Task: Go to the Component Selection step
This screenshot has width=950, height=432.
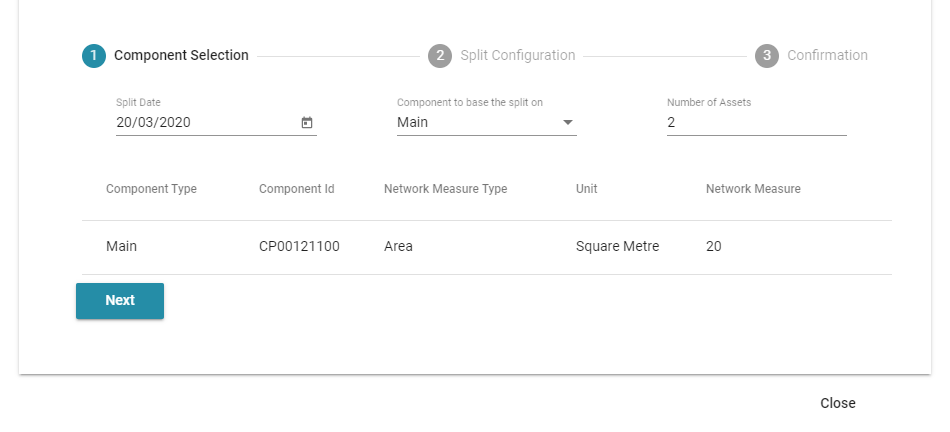Action: (181, 55)
